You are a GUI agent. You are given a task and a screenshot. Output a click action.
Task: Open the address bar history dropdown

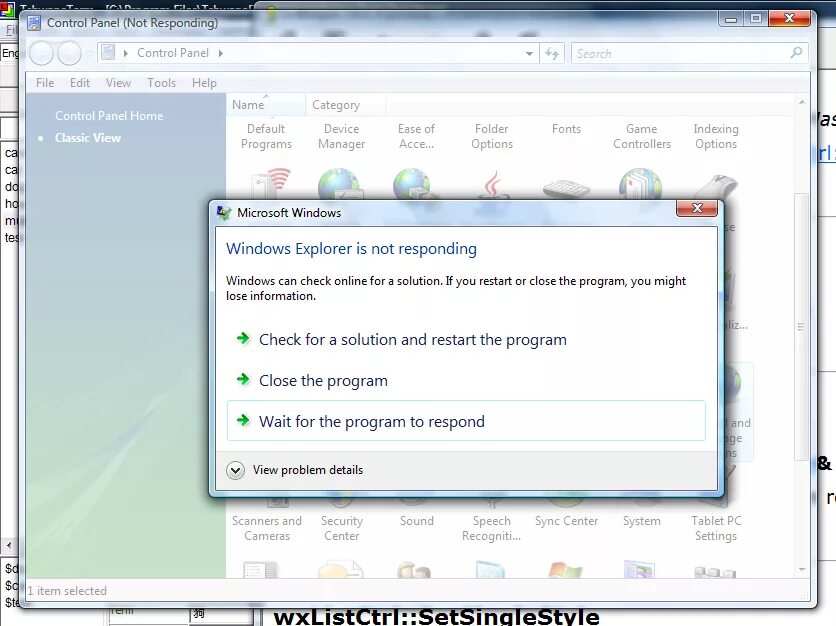(529, 53)
